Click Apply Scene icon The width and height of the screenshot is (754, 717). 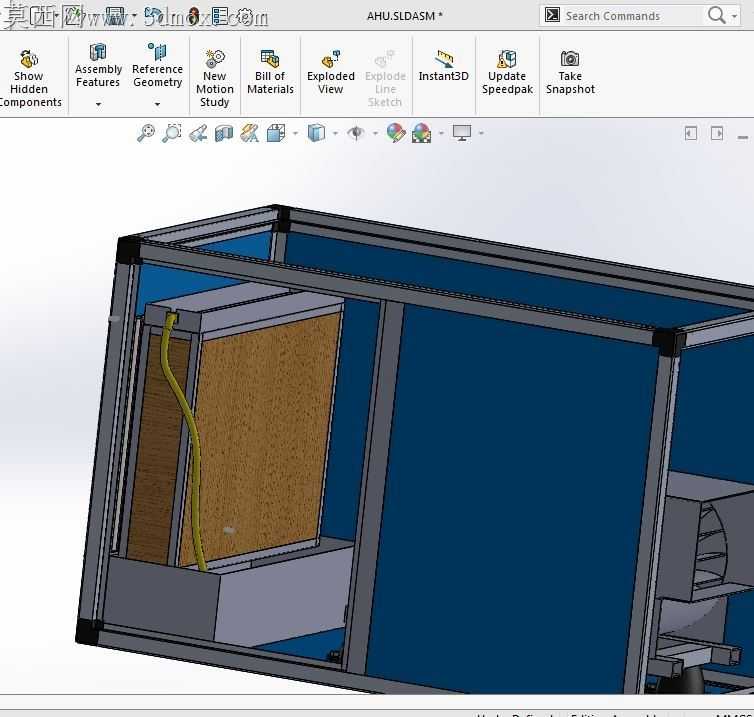tap(421, 133)
